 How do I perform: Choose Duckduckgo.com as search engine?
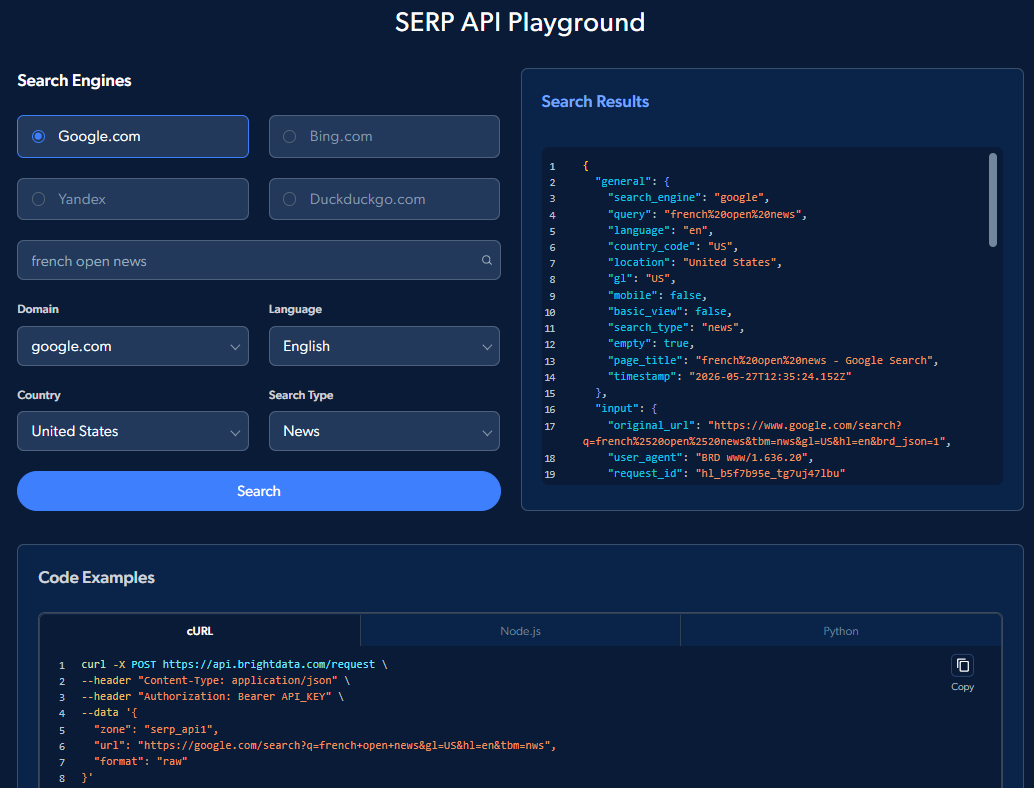coord(384,199)
